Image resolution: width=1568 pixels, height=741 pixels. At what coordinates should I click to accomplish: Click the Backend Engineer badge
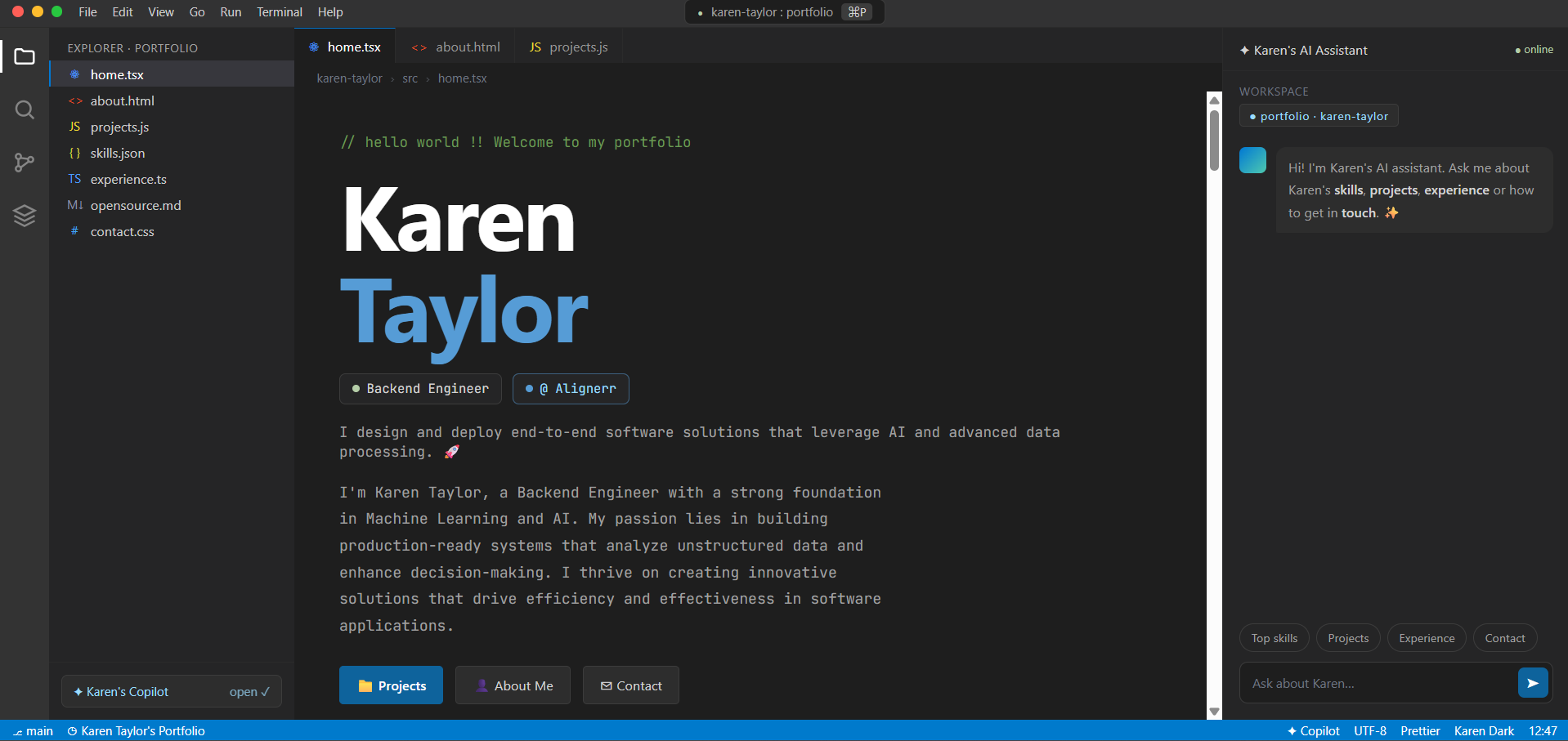[420, 389]
